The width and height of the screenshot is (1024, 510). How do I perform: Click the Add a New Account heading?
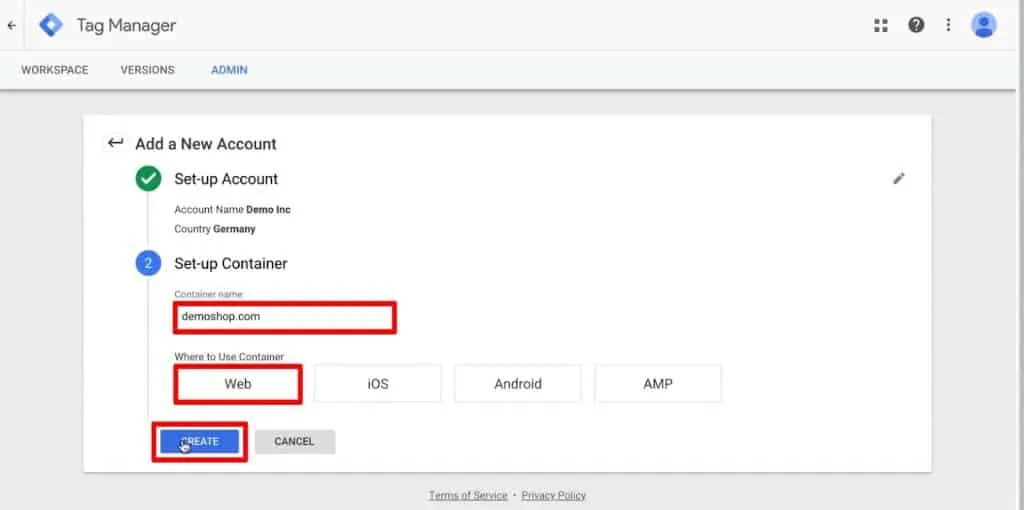pyautogui.click(x=206, y=144)
